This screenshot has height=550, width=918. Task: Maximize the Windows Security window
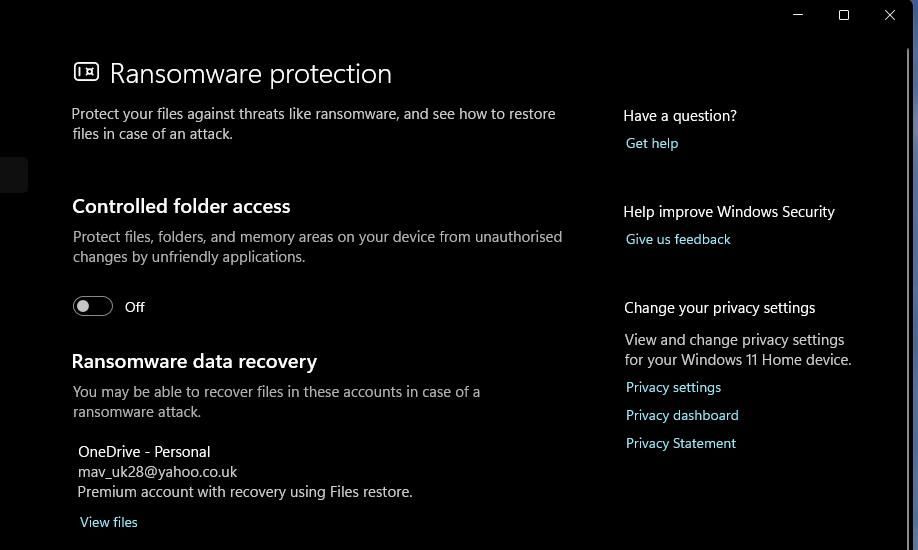pyautogui.click(x=844, y=15)
